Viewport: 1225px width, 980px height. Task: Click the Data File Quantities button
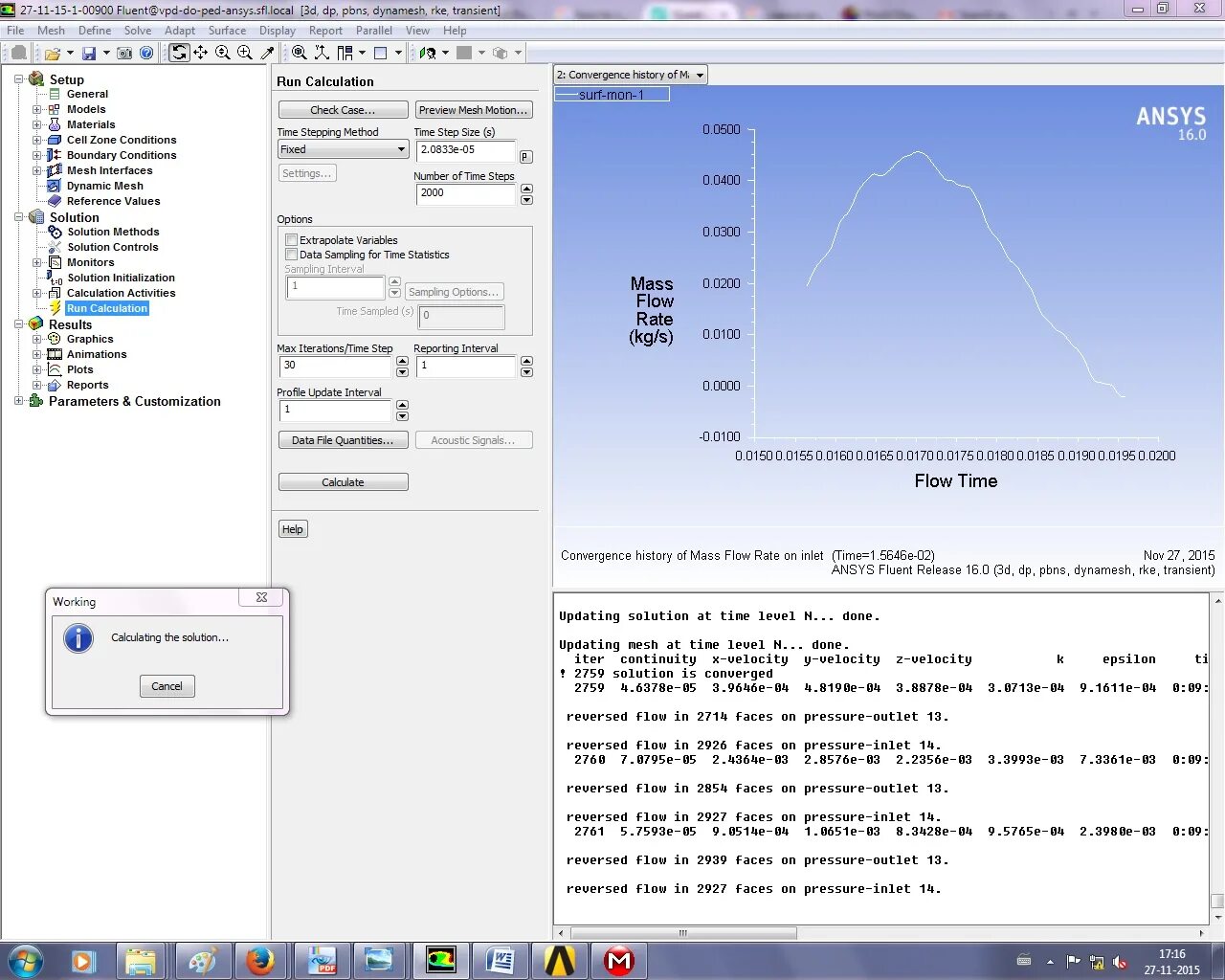(344, 440)
